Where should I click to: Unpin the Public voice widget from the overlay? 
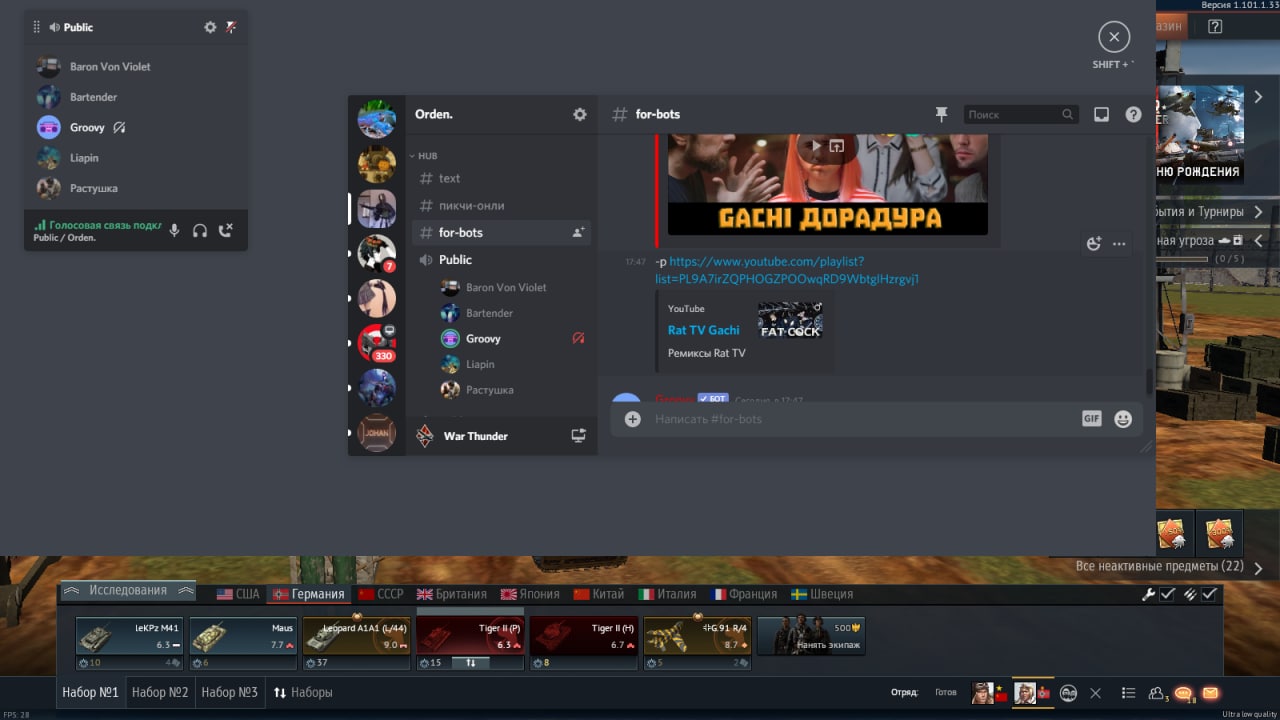coord(231,27)
